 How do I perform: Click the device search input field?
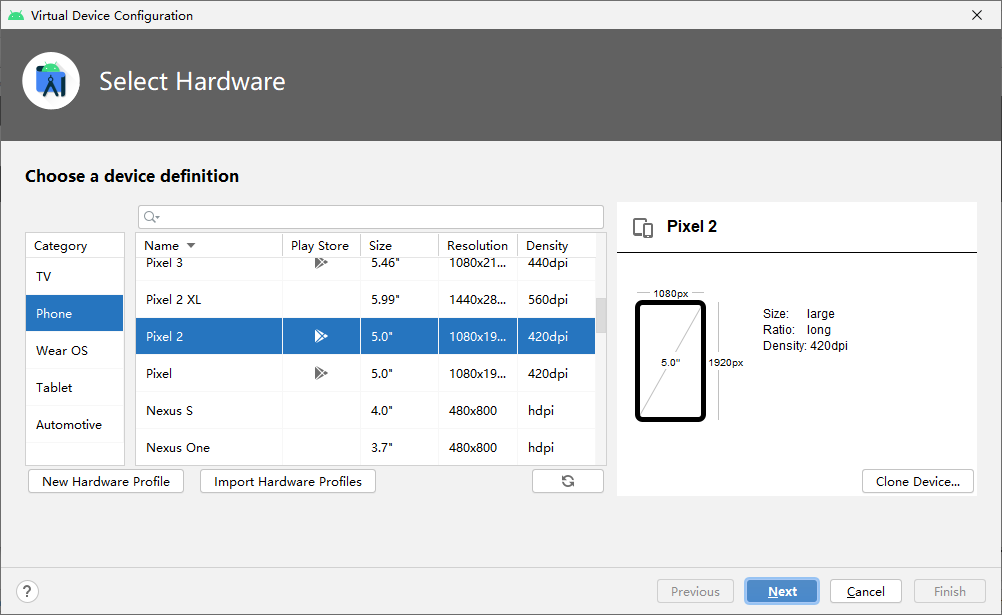click(371, 217)
